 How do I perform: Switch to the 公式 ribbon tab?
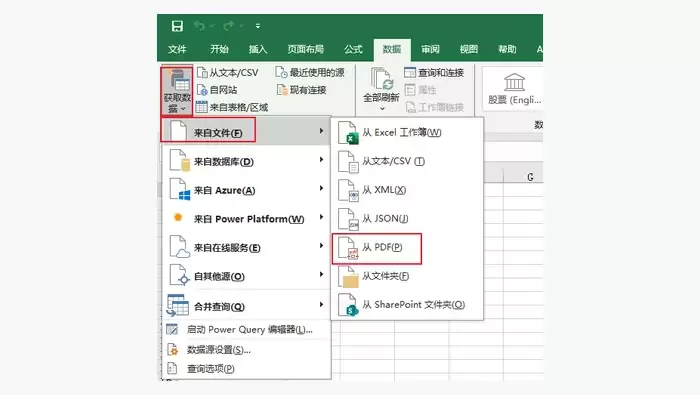[x=353, y=49]
